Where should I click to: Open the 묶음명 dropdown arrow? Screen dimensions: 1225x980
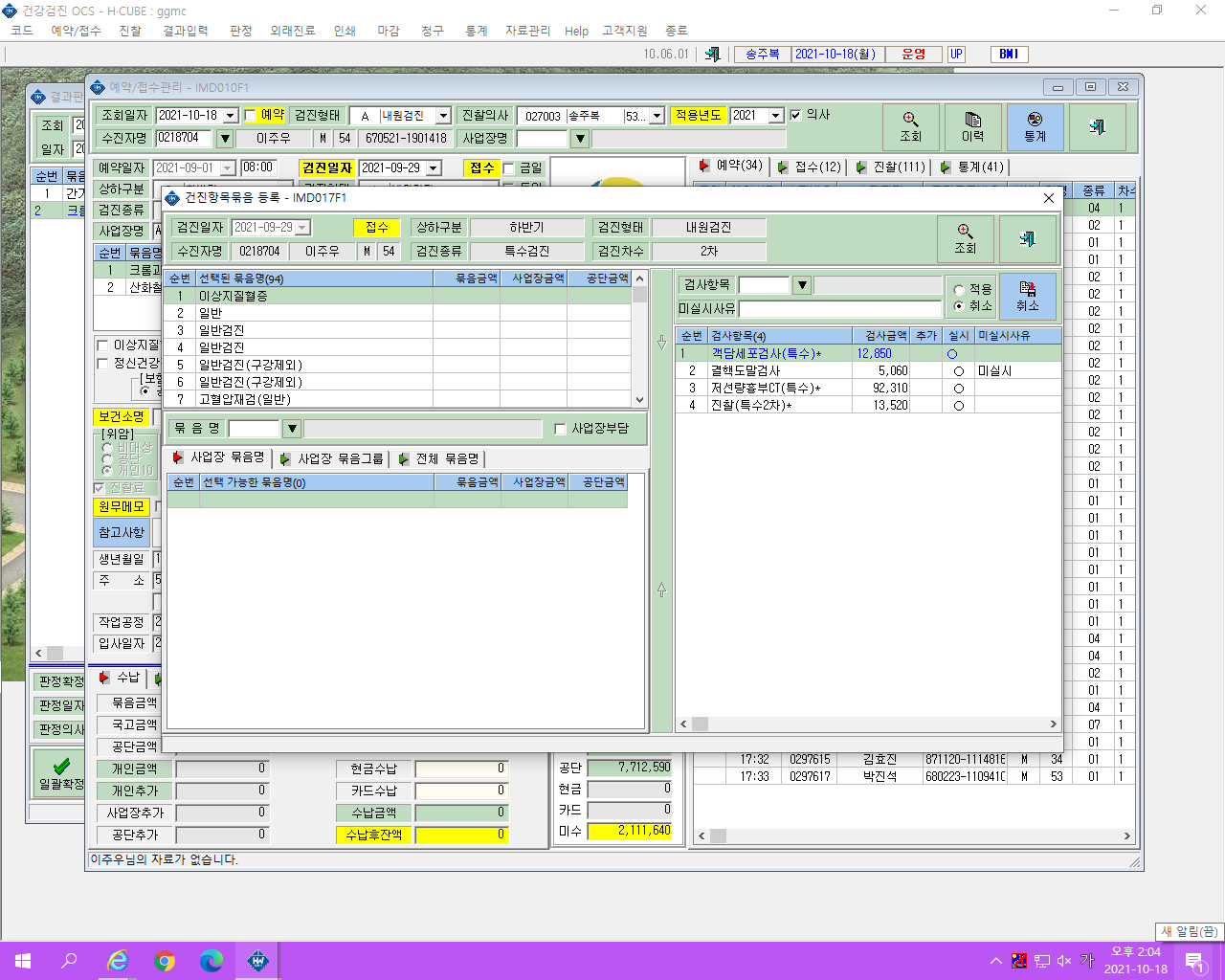coord(293,429)
